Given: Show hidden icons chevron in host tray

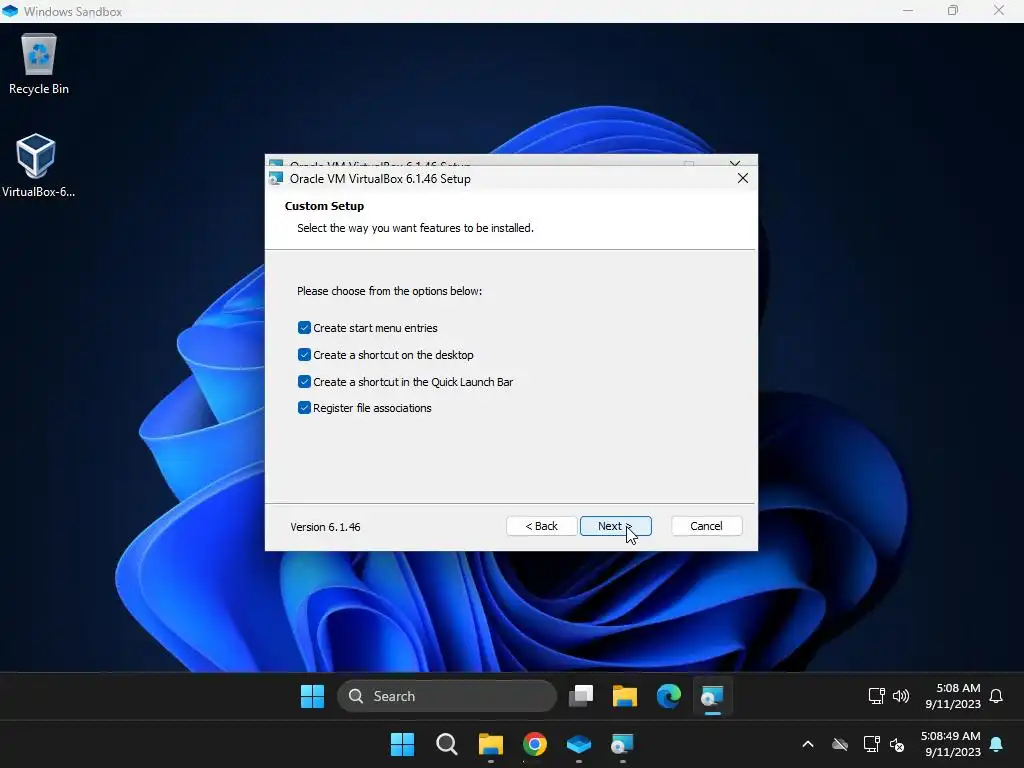Looking at the screenshot, I should (808, 744).
